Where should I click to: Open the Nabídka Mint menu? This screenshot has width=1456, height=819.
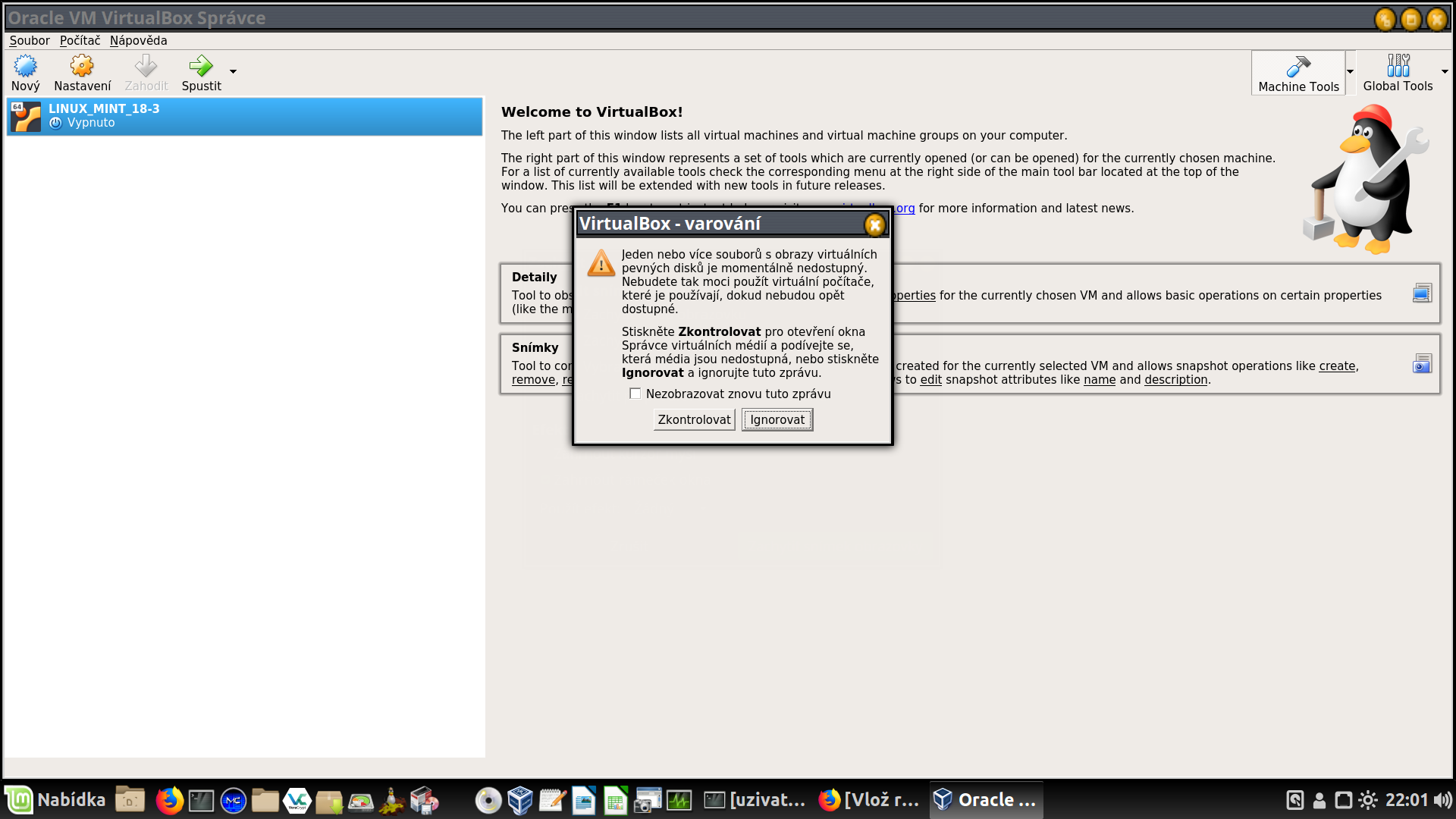click(x=56, y=800)
